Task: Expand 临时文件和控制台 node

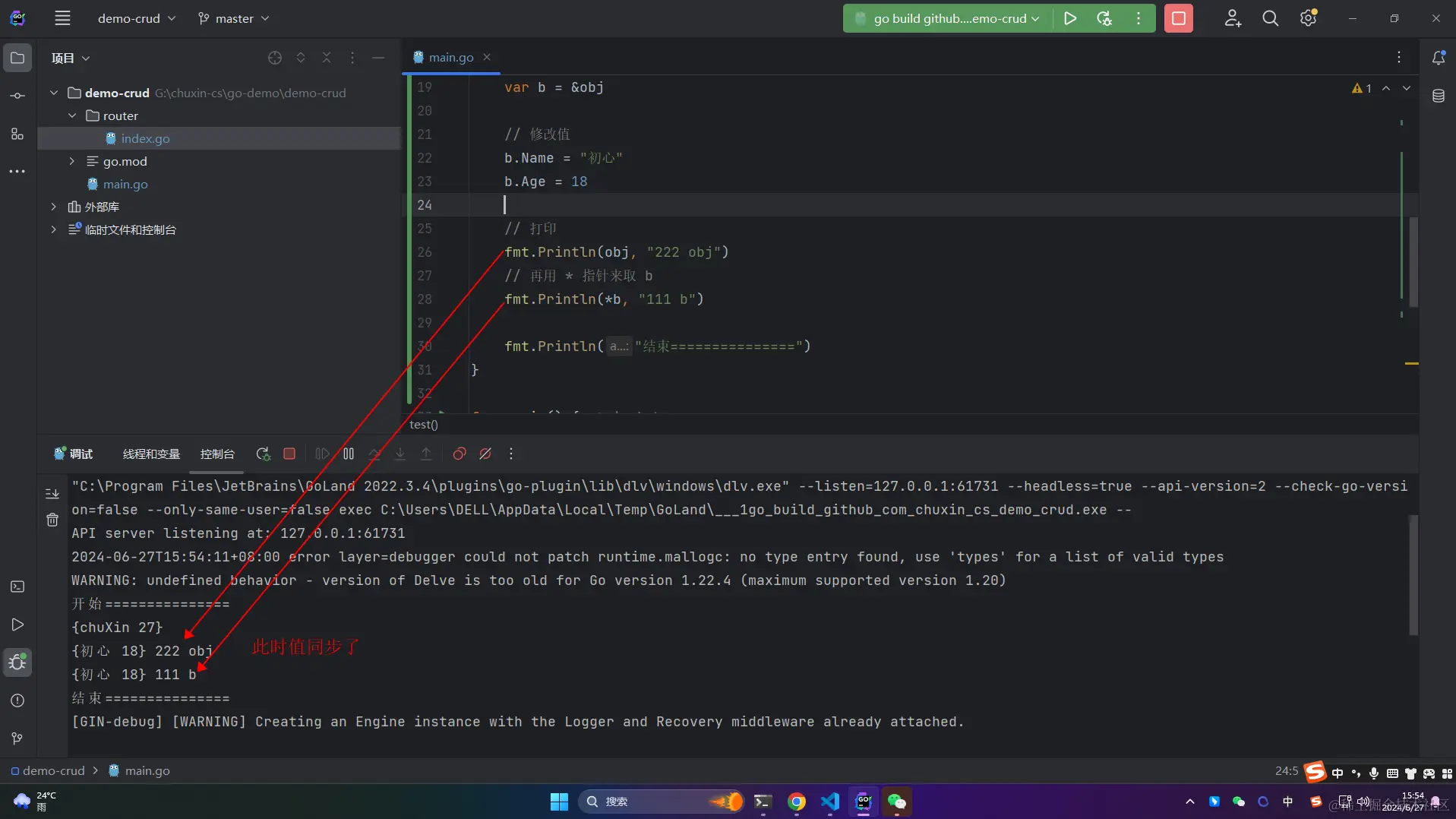Action: tap(54, 229)
